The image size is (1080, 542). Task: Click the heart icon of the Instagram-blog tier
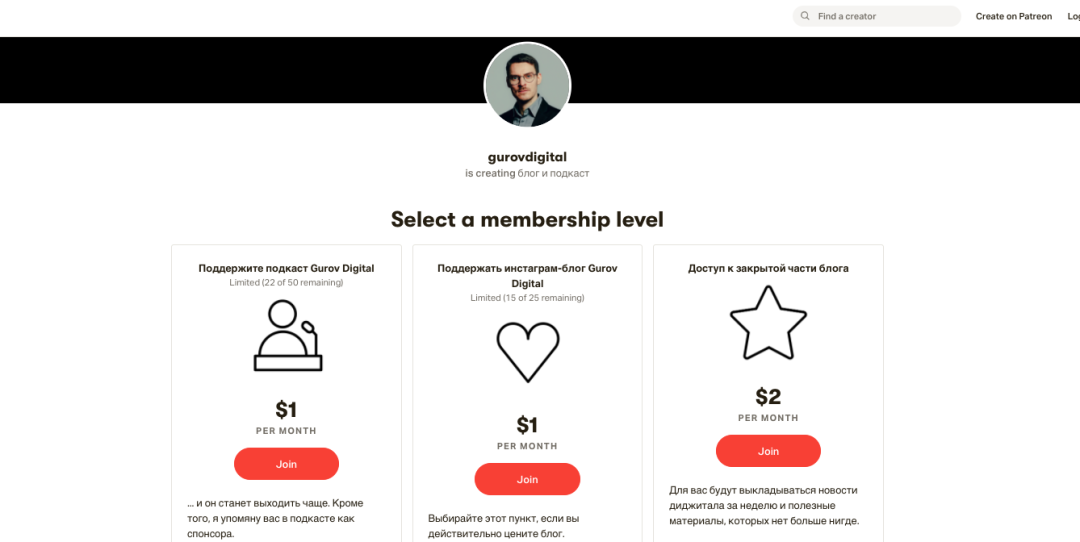pyautogui.click(x=527, y=352)
